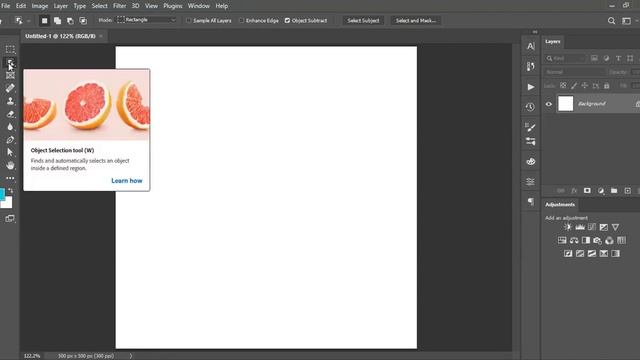Image resolution: width=640 pixels, height=360 pixels.
Task: Add a Photo Filter adjustment
Action: pyautogui.click(x=598, y=240)
